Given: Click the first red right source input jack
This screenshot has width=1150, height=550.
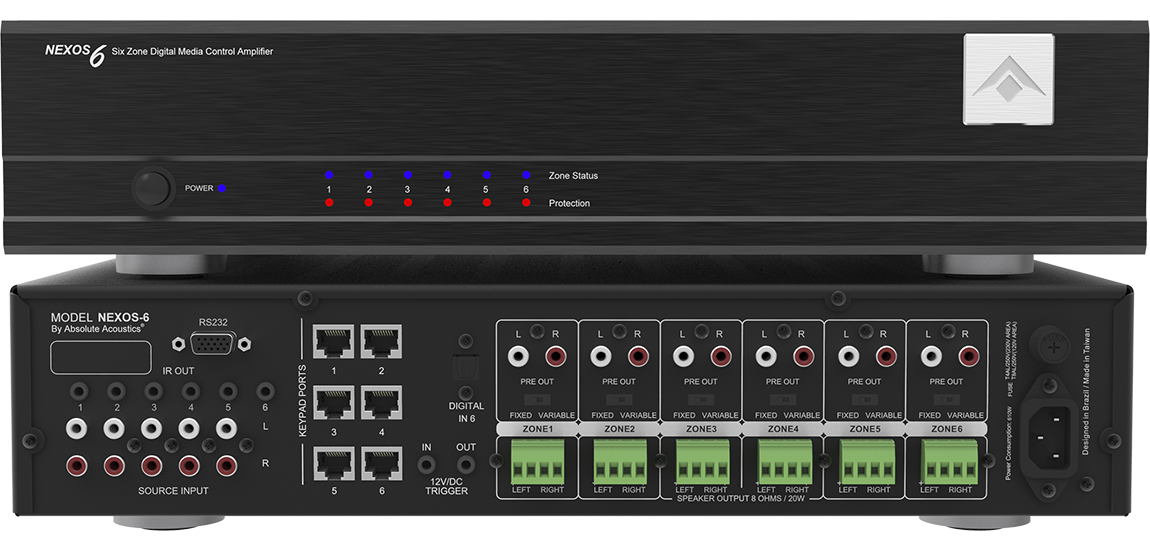Looking at the screenshot, I should pos(78,466).
